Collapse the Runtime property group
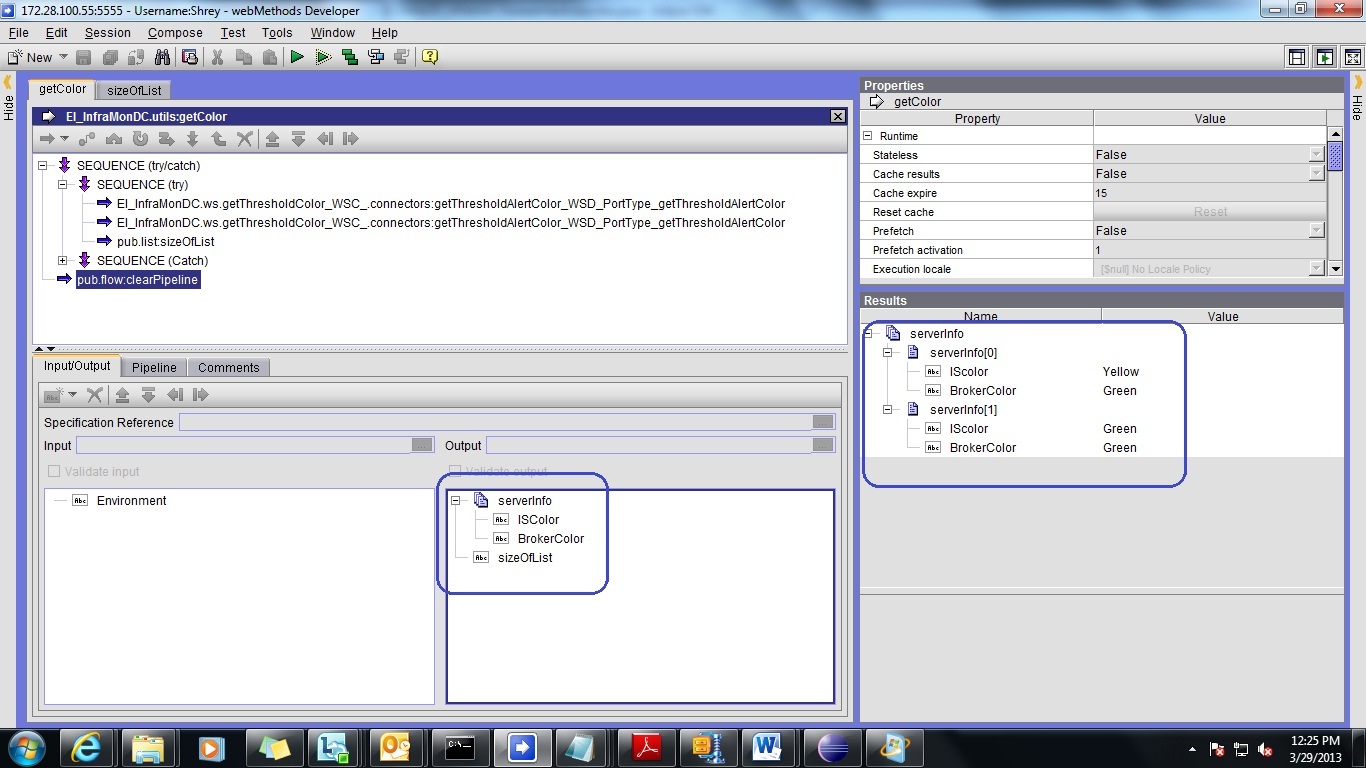Viewport: 1366px width, 768px height. pyautogui.click(x=868, y=136)
